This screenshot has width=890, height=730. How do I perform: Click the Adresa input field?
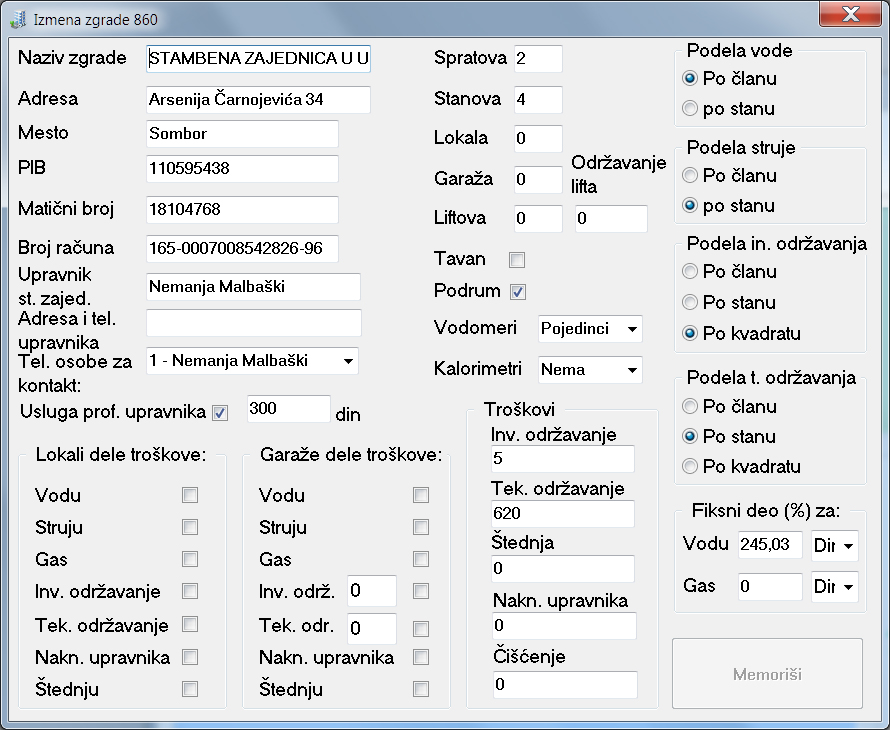258,99
